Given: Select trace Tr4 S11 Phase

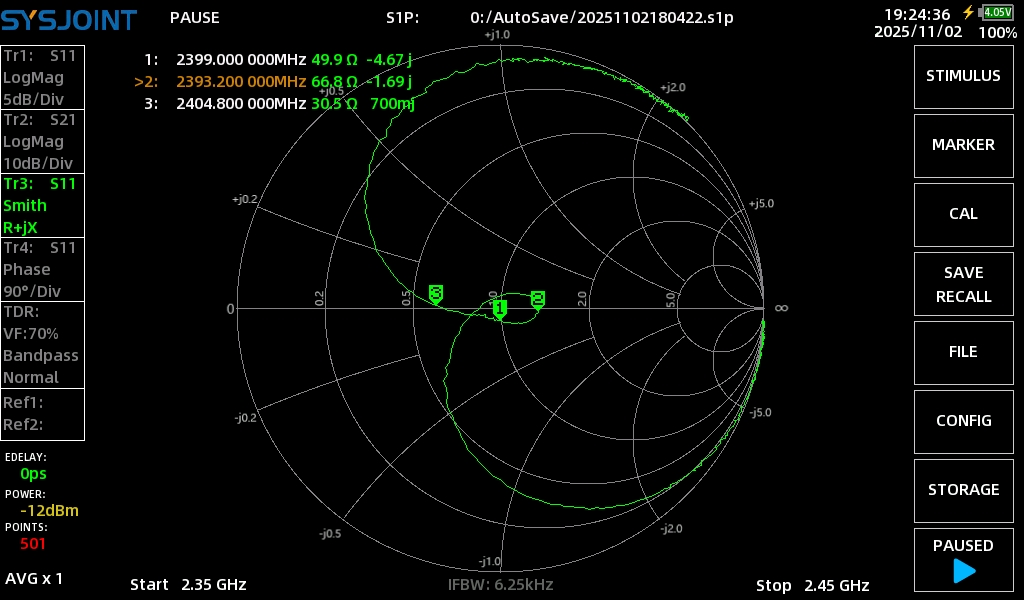Looking at the screenshot, I should tap(42, 269).
